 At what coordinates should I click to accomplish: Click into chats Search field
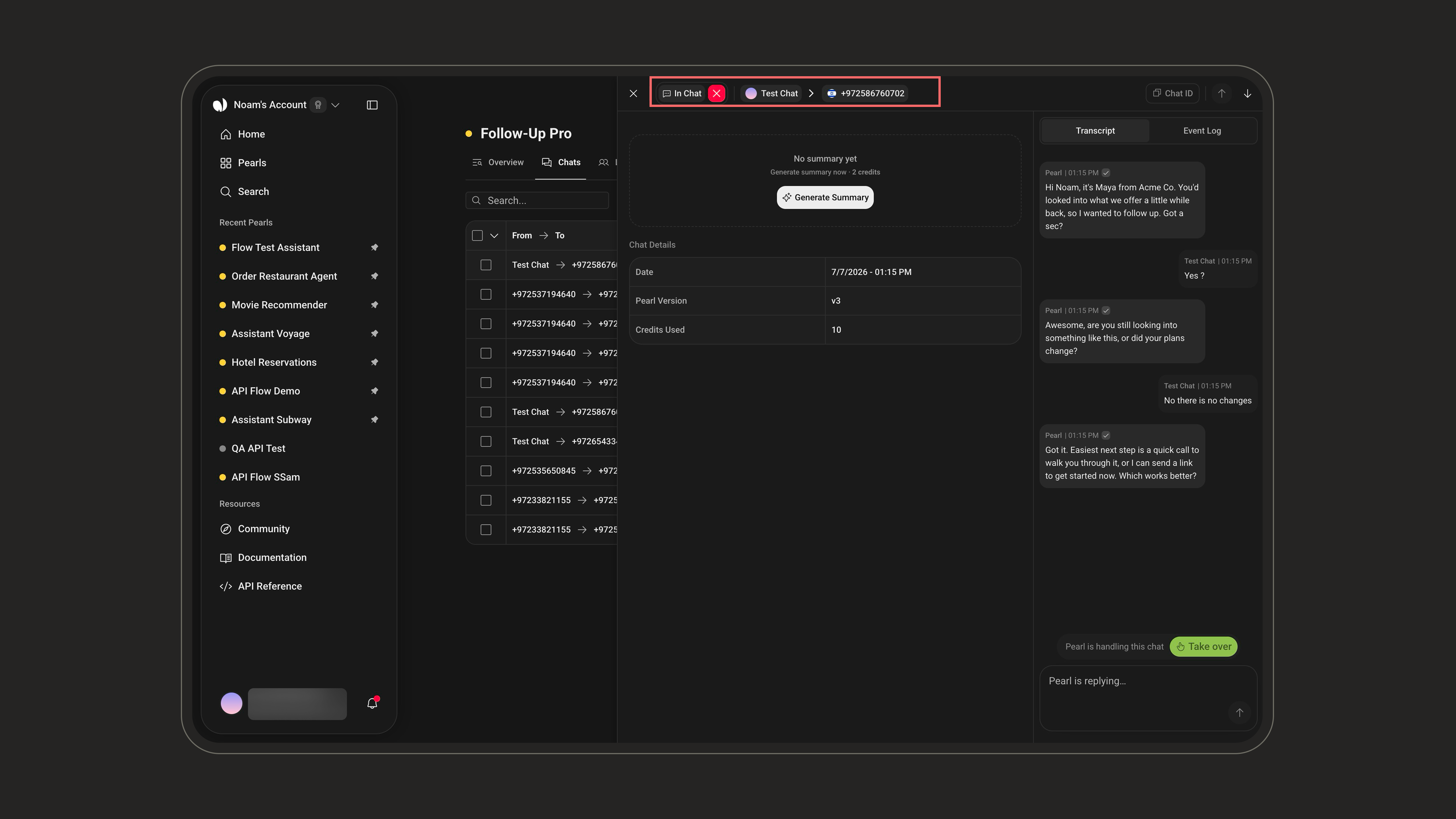(x=537, y=201)
